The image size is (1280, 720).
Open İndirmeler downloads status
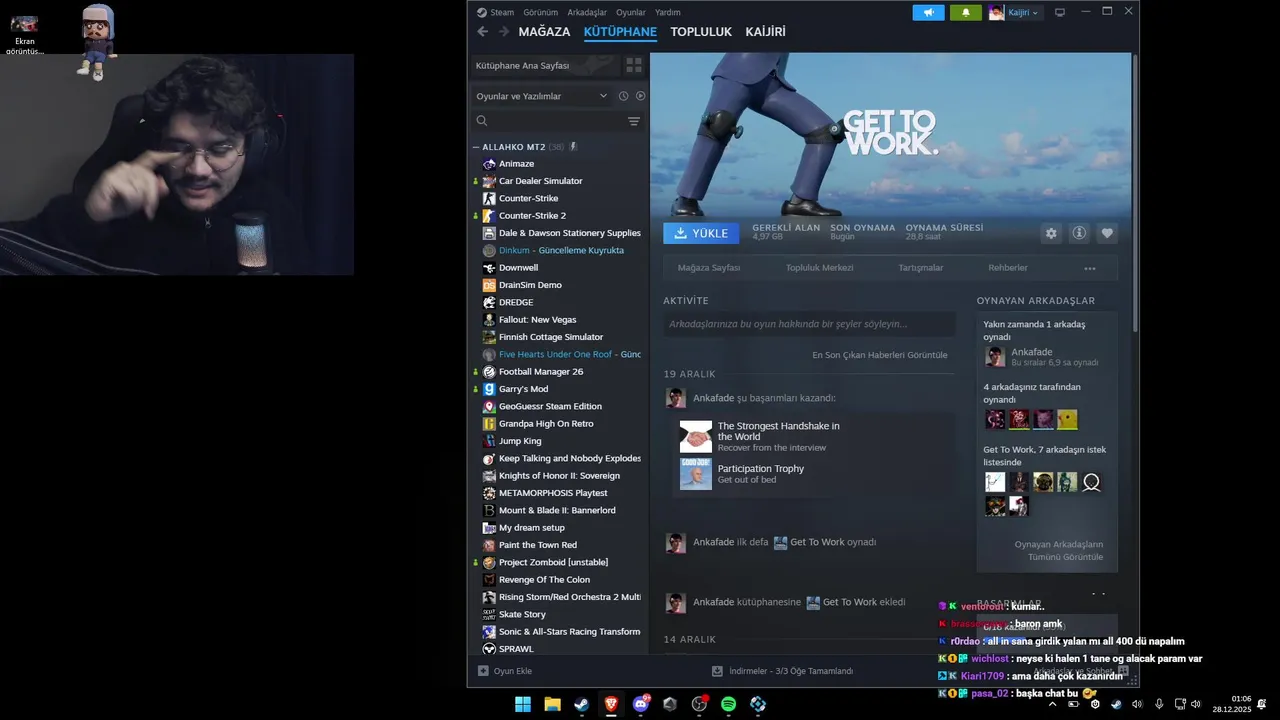pyautogui.click(x=782, y=671)
